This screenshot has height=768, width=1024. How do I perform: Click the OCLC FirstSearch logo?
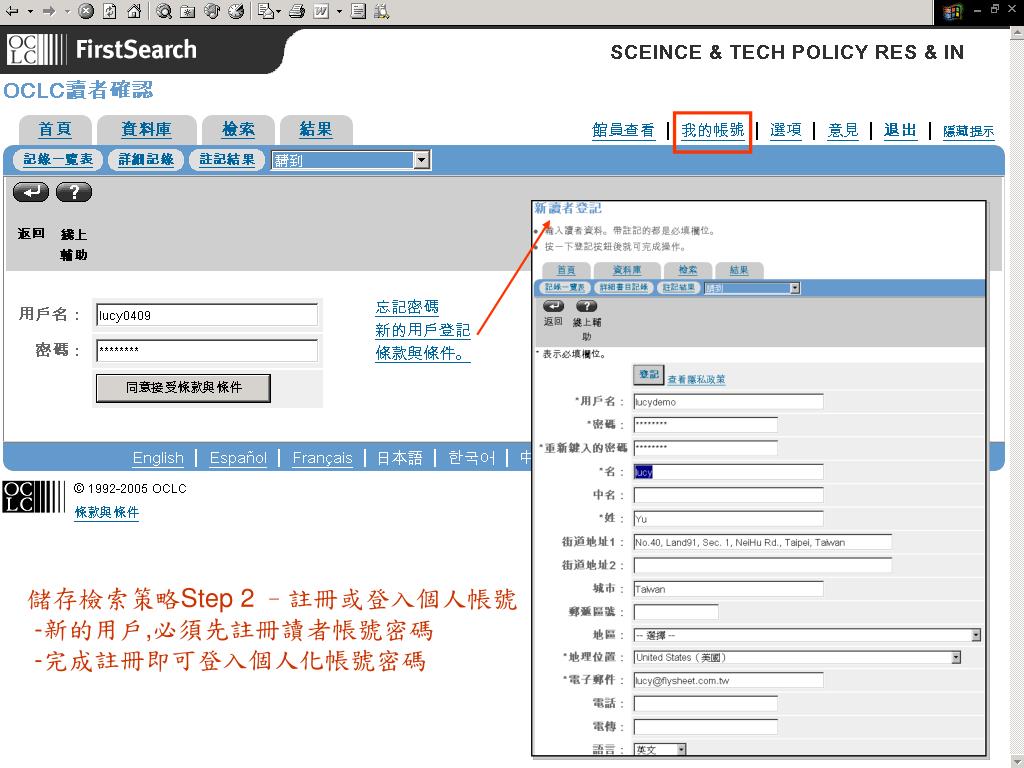102,50
